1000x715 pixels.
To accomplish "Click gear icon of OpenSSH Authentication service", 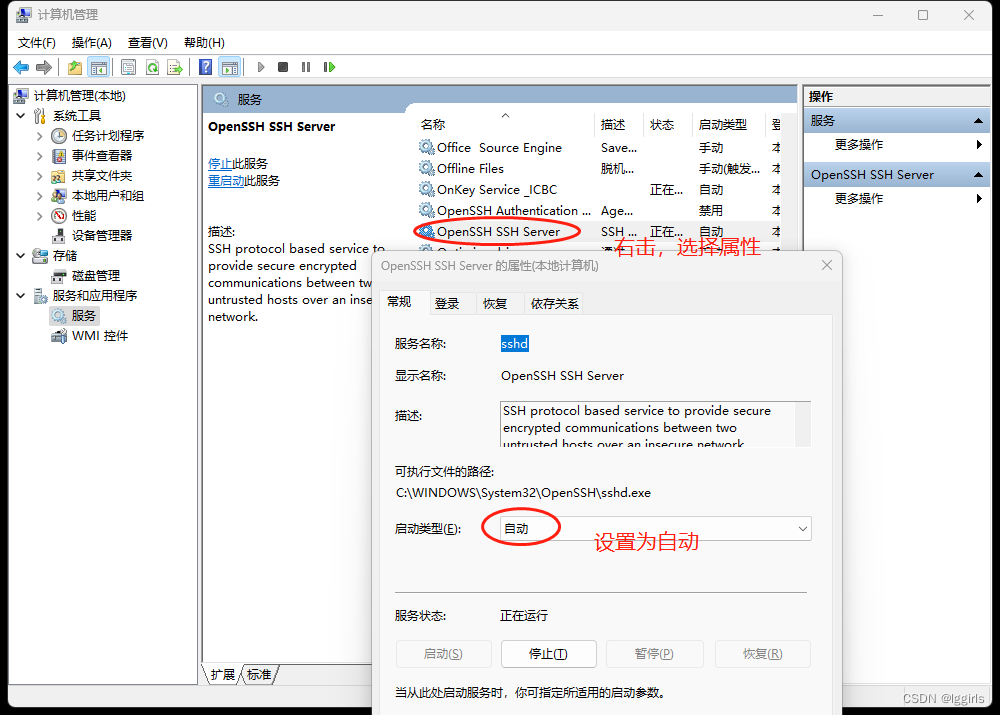I will [x=426, y=210].
